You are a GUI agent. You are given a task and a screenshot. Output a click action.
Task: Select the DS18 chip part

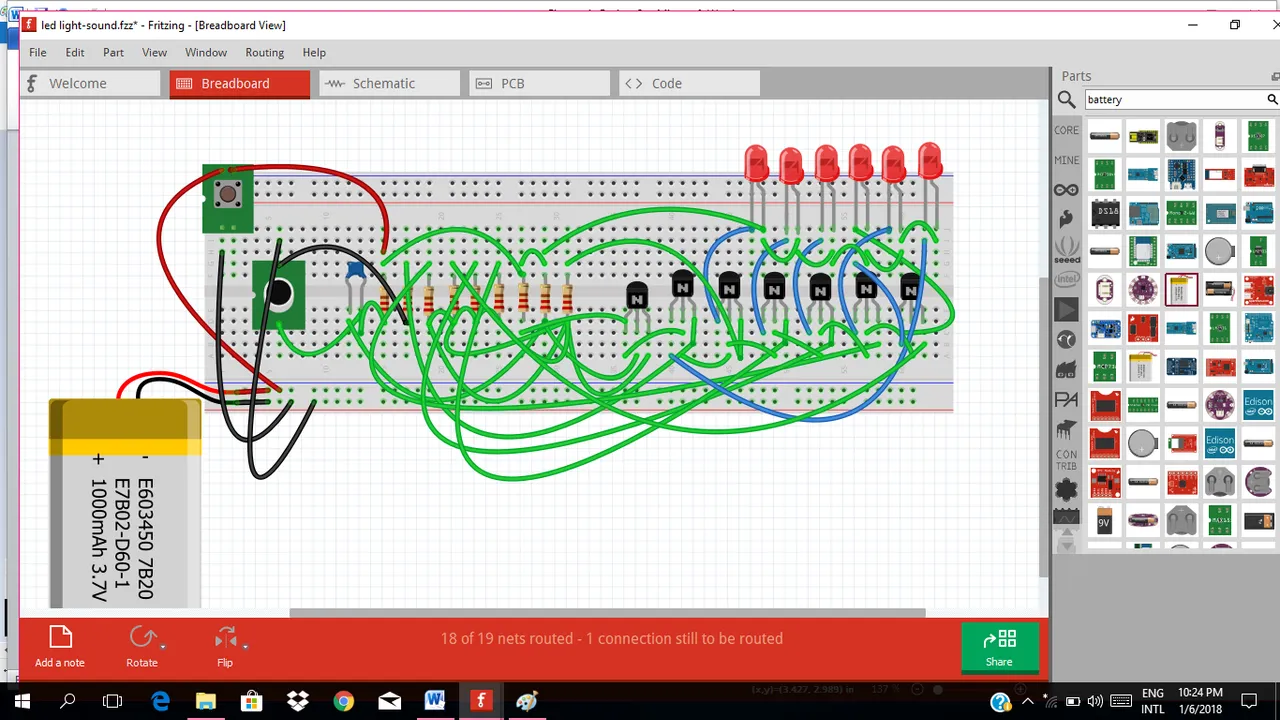[1105, 212]
